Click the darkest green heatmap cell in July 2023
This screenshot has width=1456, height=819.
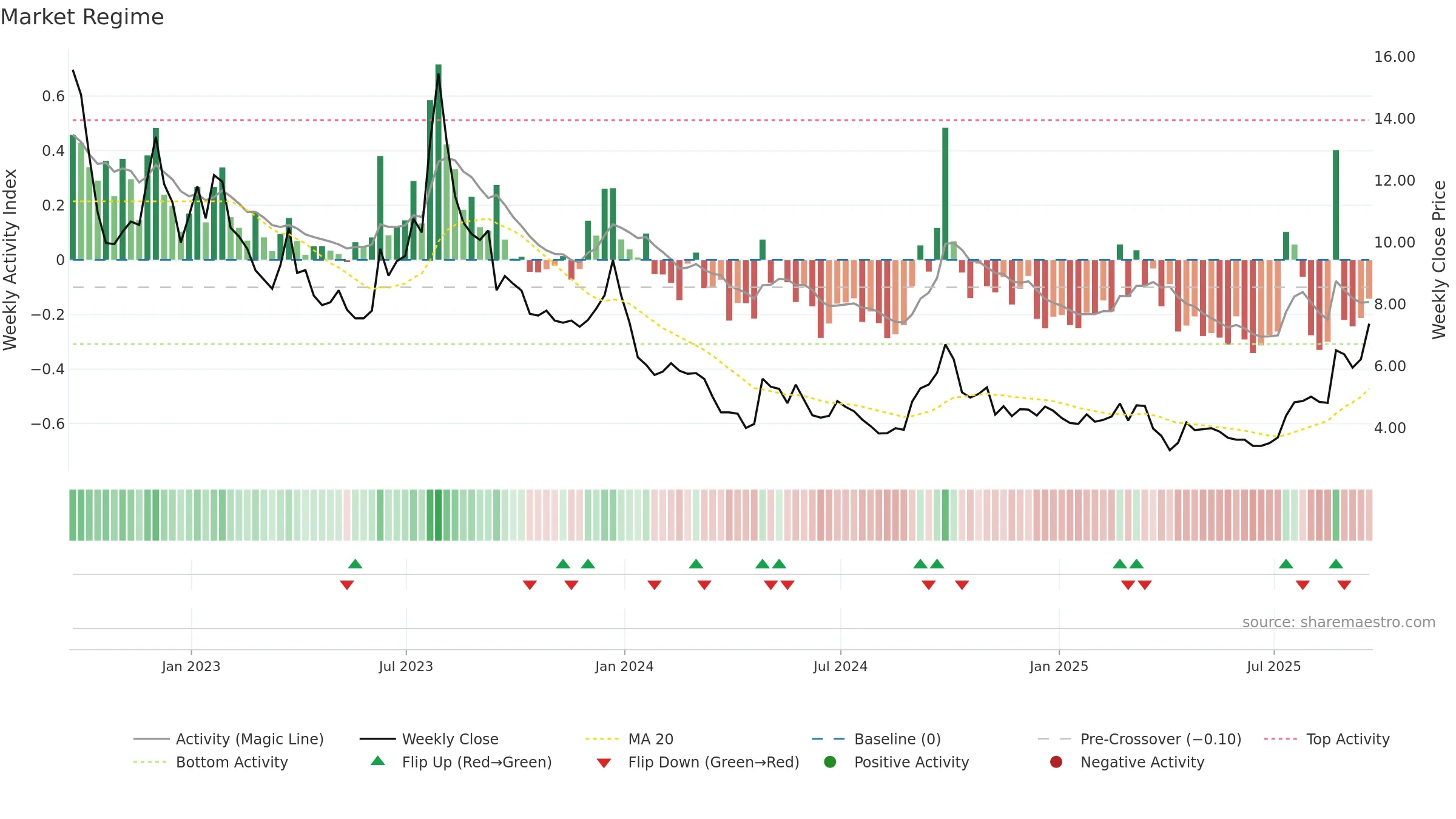tap(439, 515)
